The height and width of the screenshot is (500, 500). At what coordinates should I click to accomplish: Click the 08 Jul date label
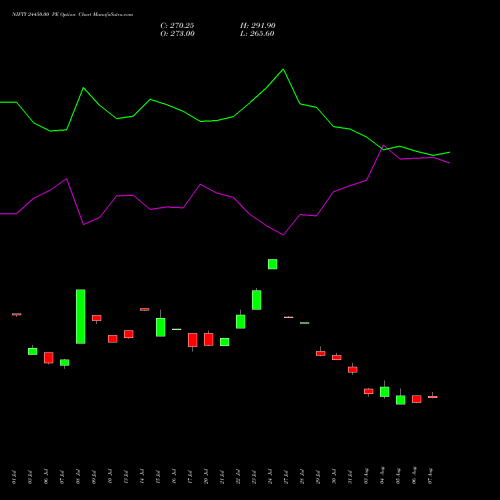(x=78, y=477)
